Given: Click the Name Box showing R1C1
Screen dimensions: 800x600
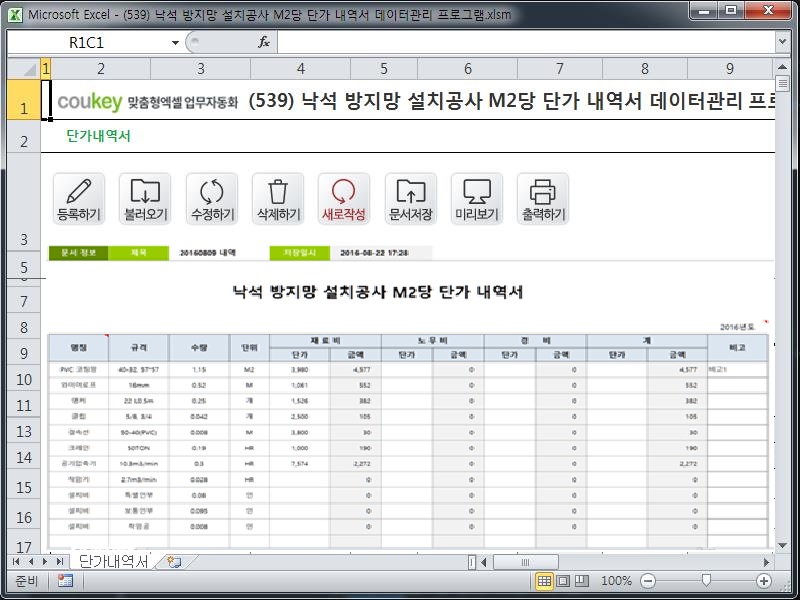Looking at the screenshot, I should pyautogui.click(x=87, y=42).
